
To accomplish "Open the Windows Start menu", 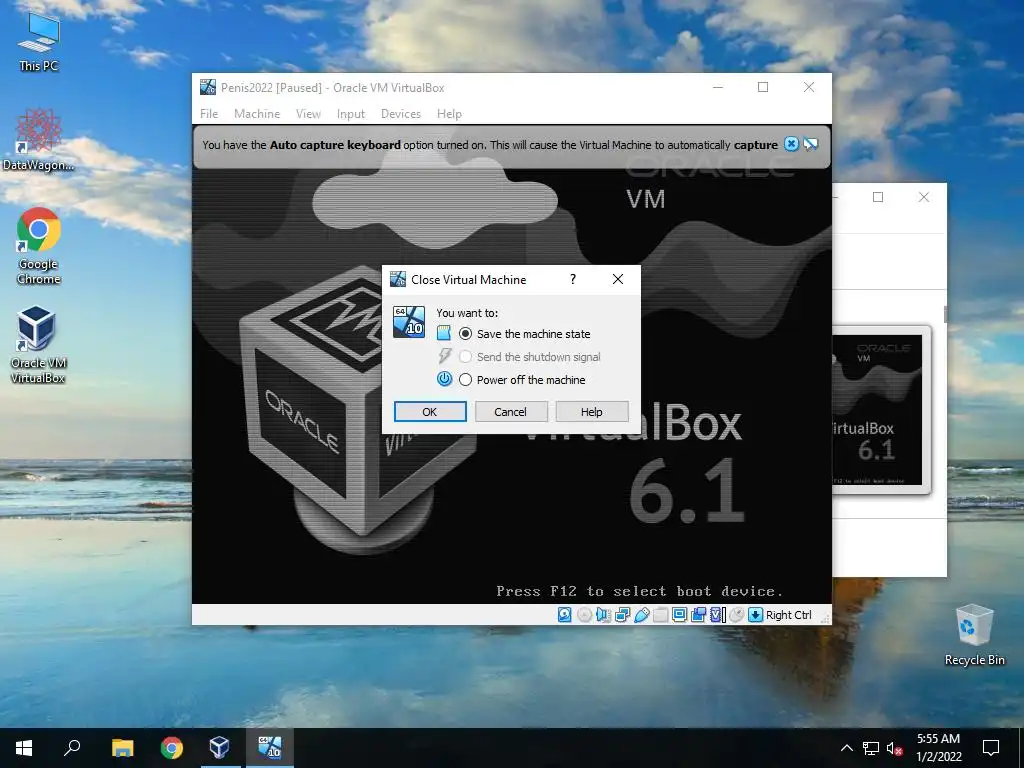I will pyautogui.click(x=24, y=748).
